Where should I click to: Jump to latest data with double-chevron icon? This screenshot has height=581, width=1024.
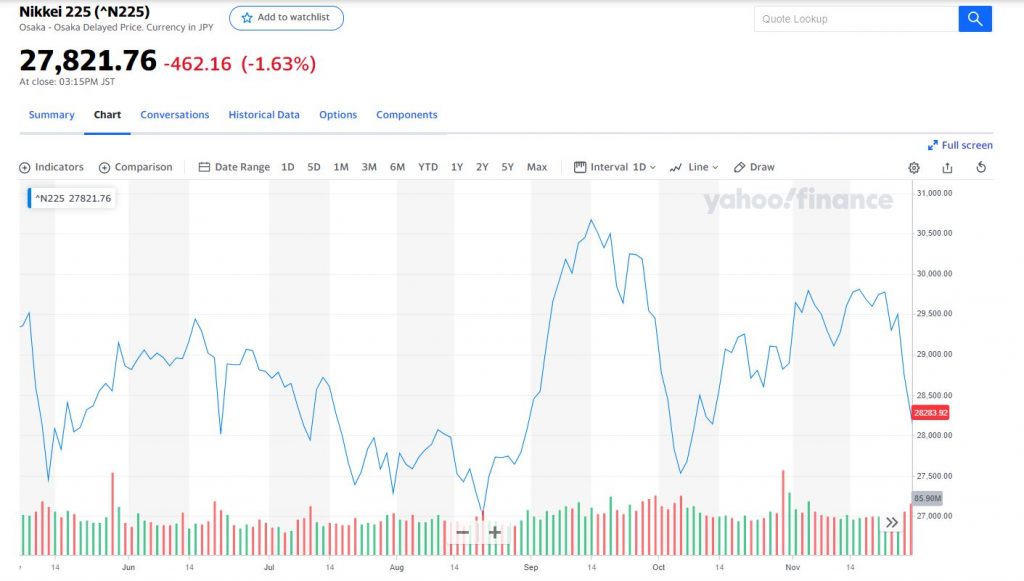[892, 522]
